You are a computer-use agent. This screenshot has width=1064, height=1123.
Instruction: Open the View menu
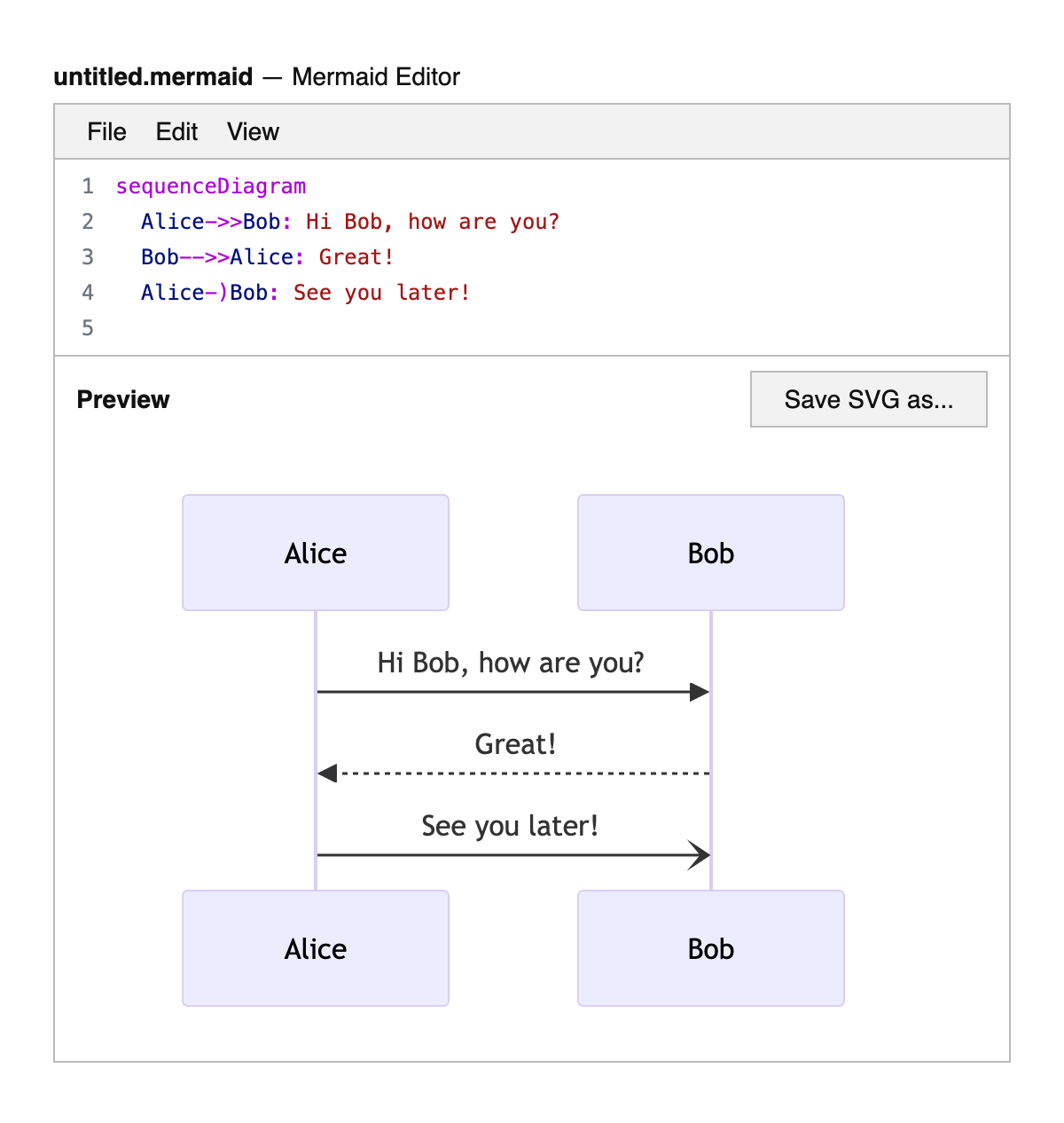(253, 132)
